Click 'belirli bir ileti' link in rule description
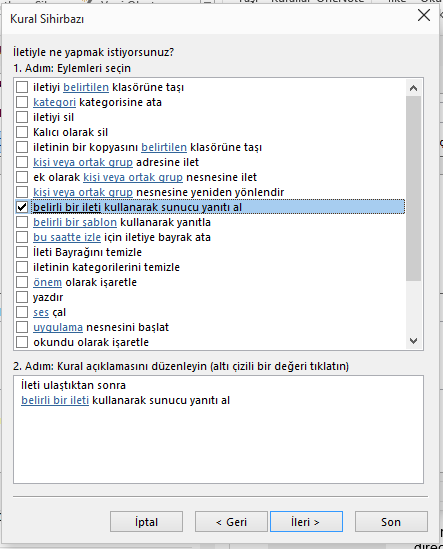 coord(55,400)
